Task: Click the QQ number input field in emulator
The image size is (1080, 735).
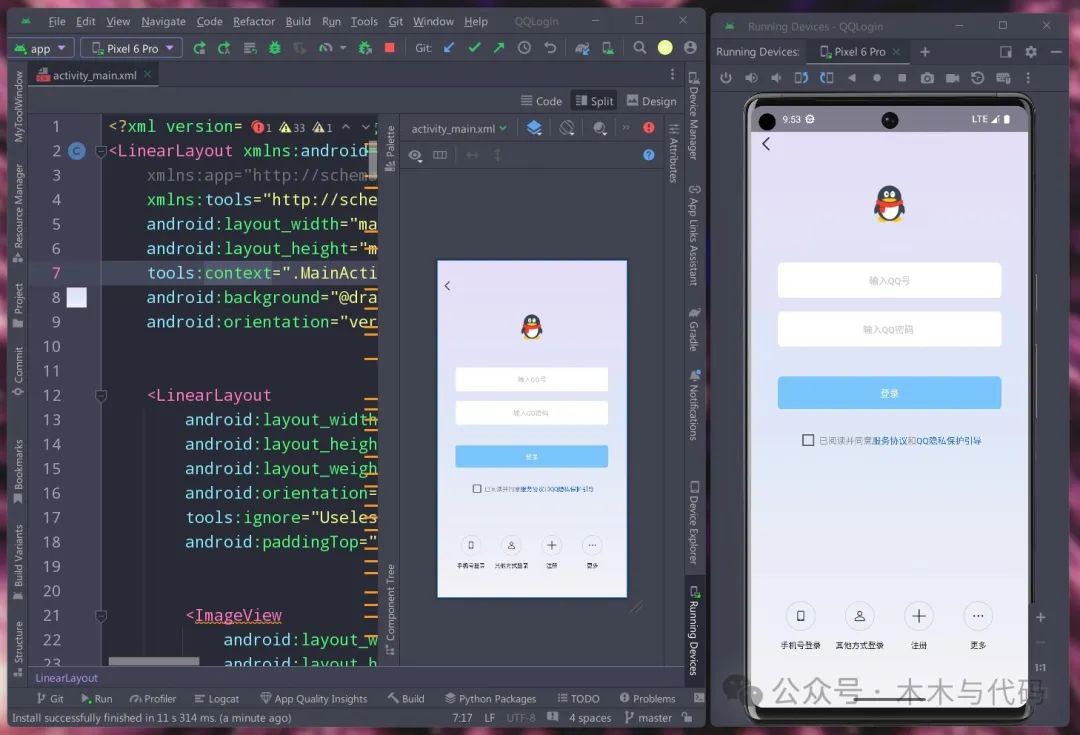Action: tap(889, 280)
